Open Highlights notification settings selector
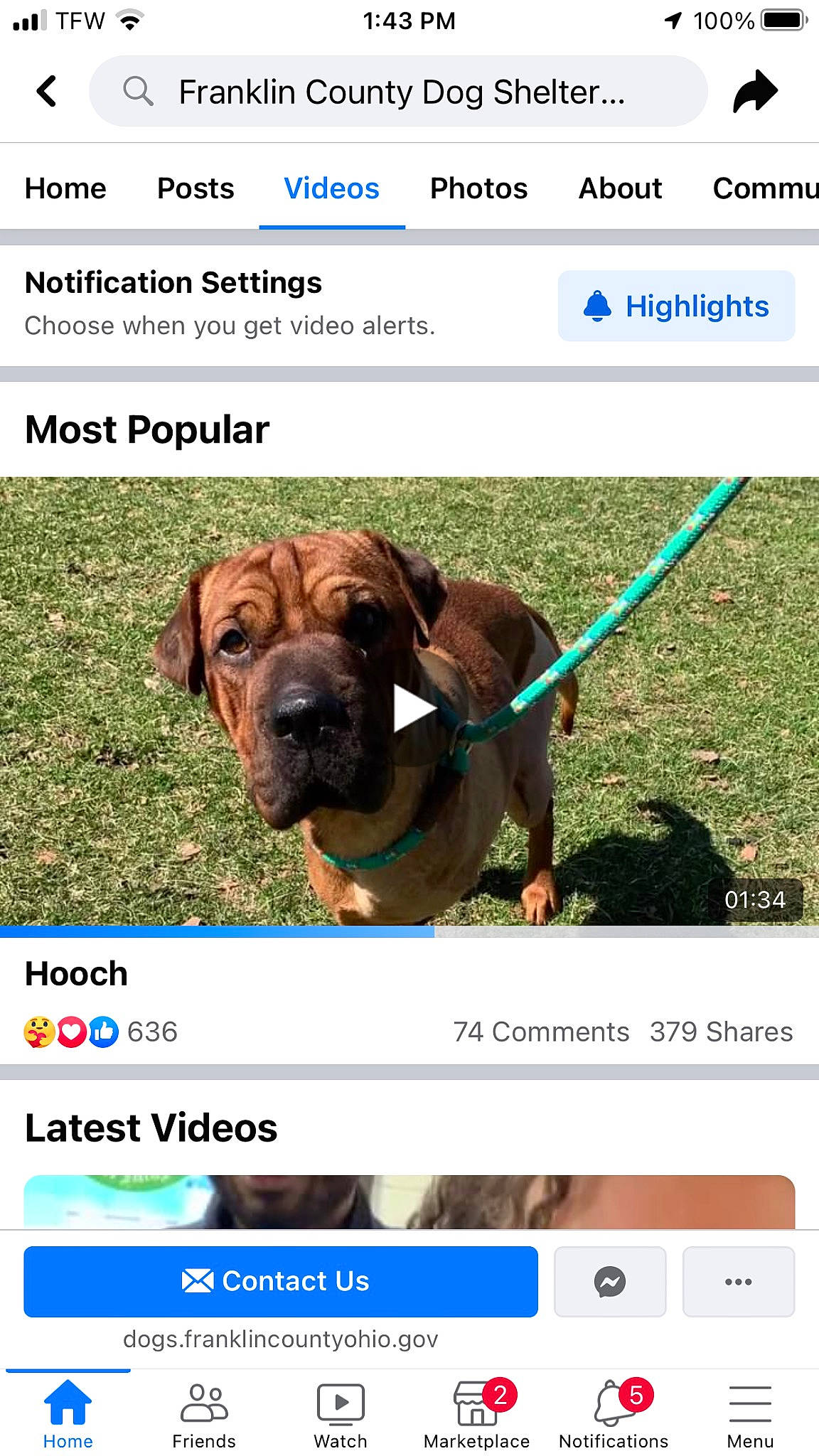This screenshot has height=1456, width=819. click(x=676, y=306)
